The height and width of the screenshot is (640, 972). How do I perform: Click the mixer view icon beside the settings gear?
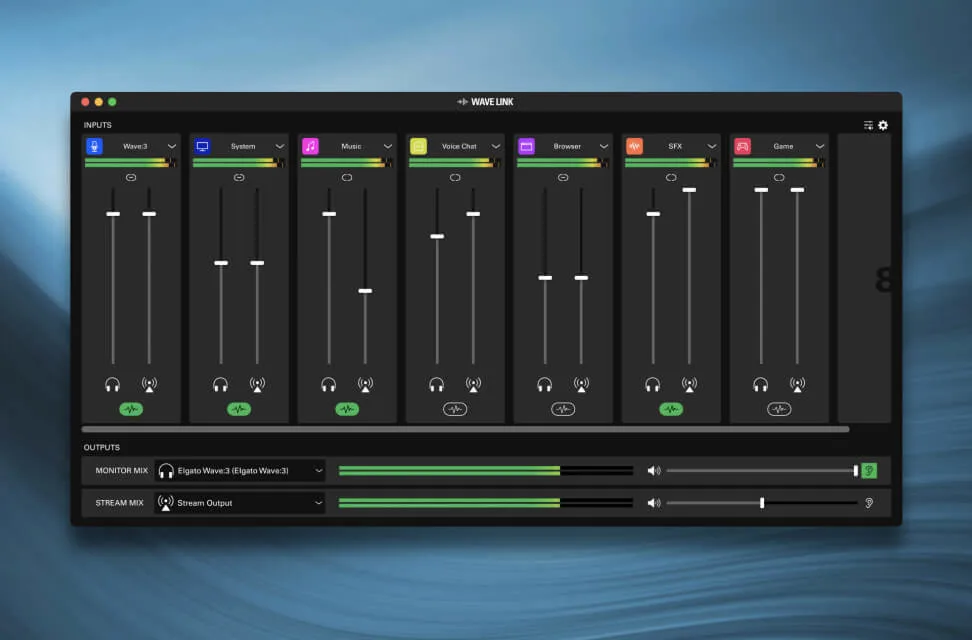coord(866,124)
